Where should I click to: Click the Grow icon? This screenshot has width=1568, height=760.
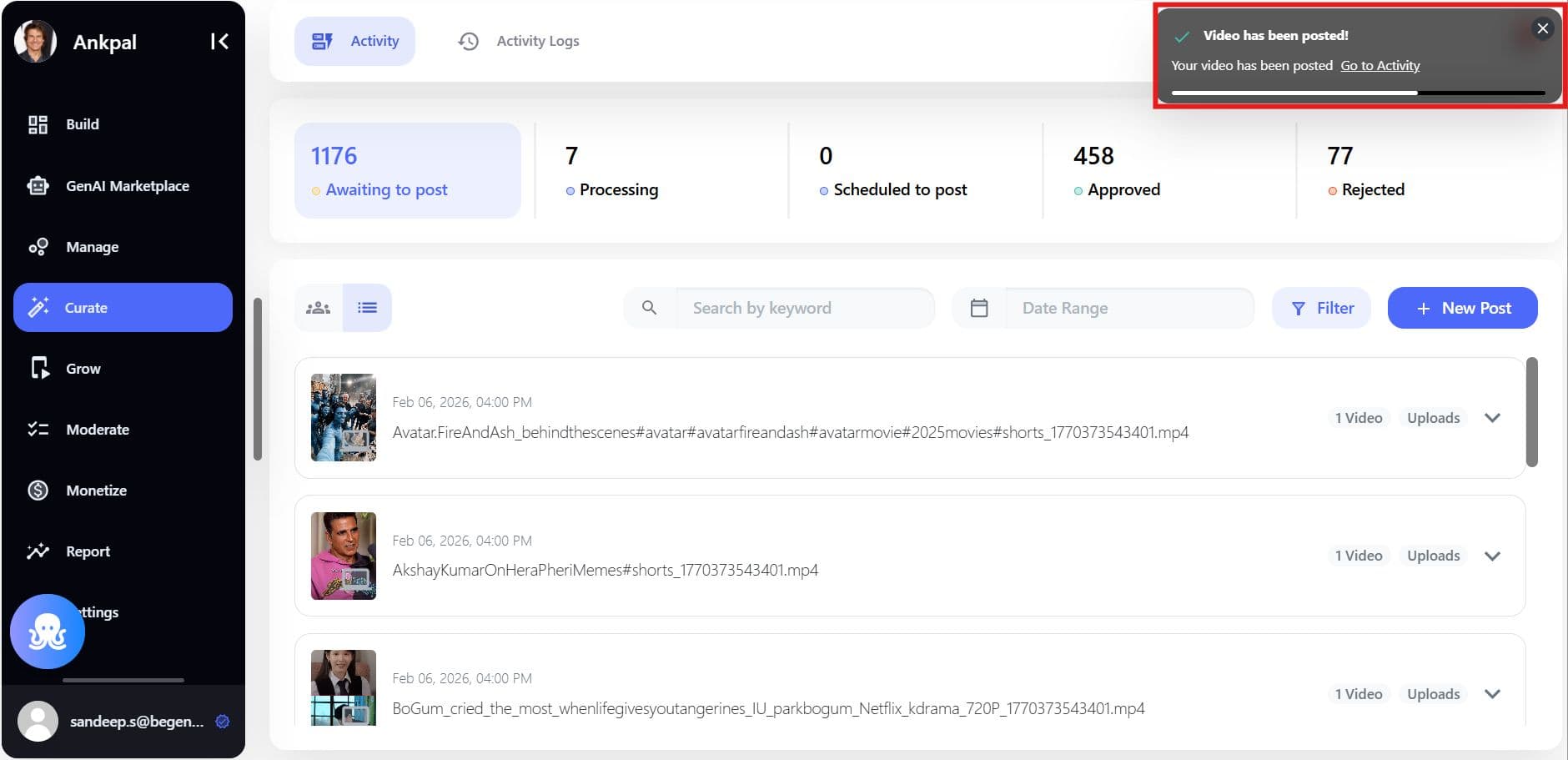(39, 368)
